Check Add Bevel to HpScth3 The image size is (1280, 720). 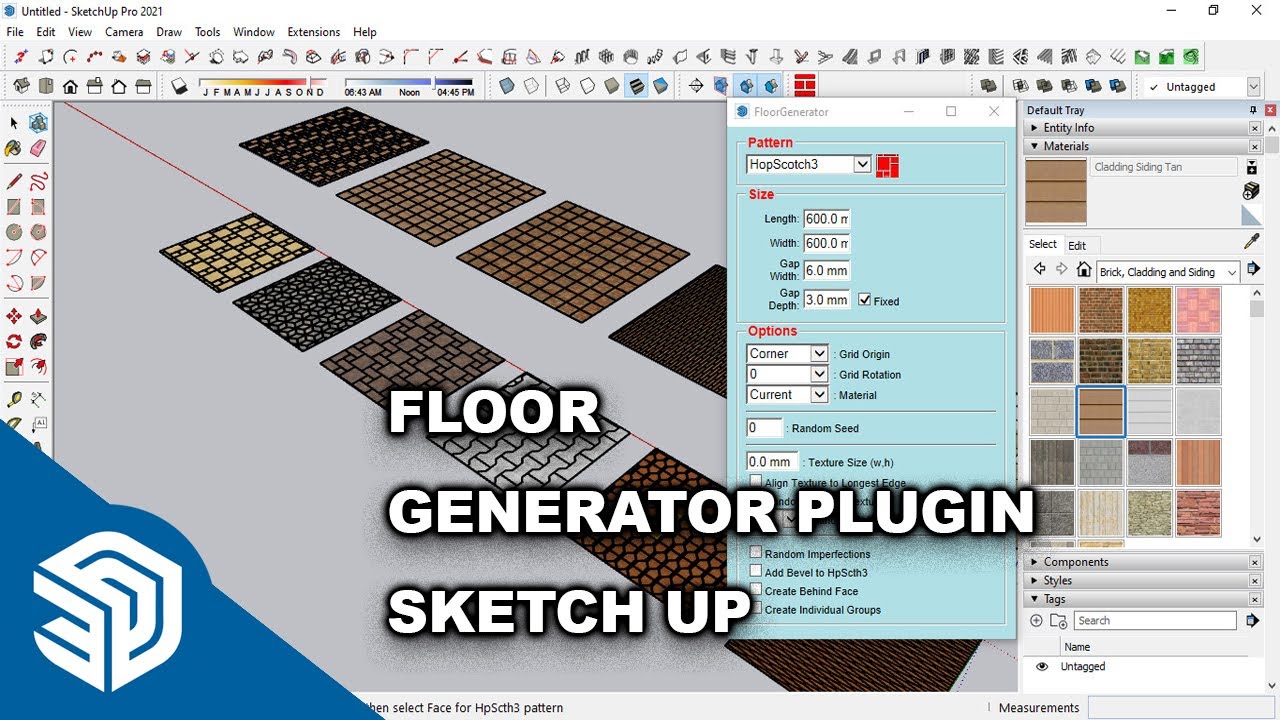coord(756,572)
